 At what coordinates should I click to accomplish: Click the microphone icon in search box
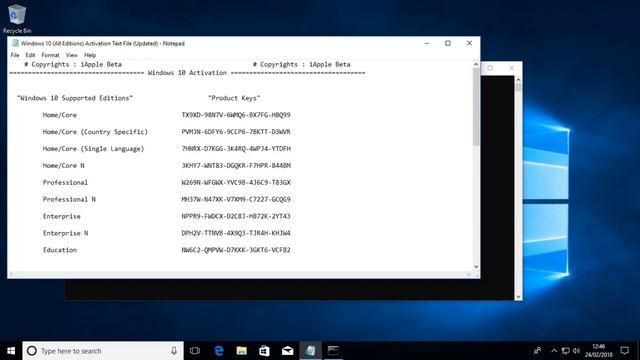pos(174,351)
